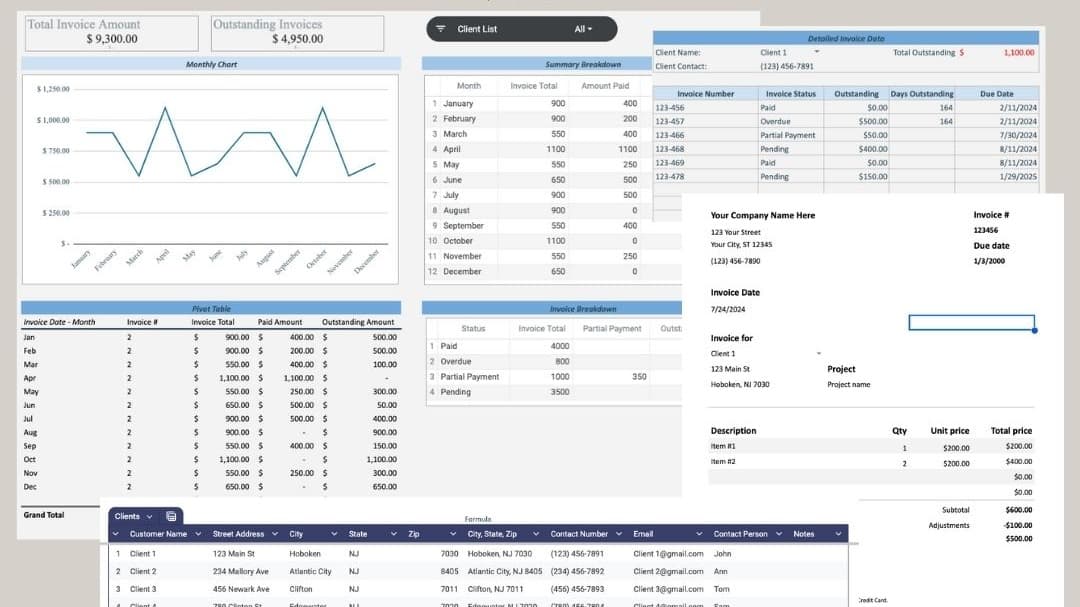Click the Outstanding Invoices box
This screenshot has width=1080, height=607.
click(x=298, y=33)
